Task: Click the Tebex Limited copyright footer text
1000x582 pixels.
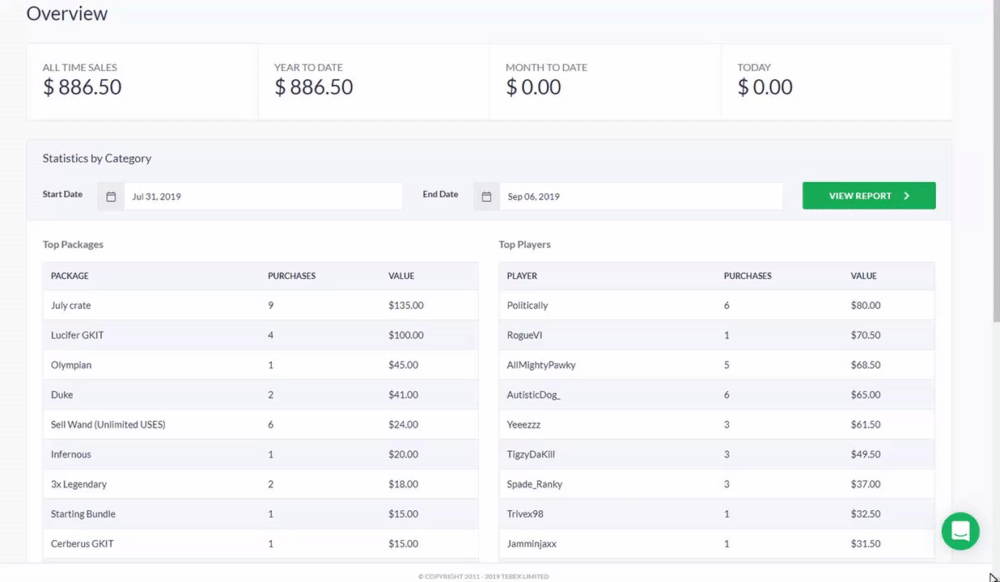Action: tap(483, 577)
